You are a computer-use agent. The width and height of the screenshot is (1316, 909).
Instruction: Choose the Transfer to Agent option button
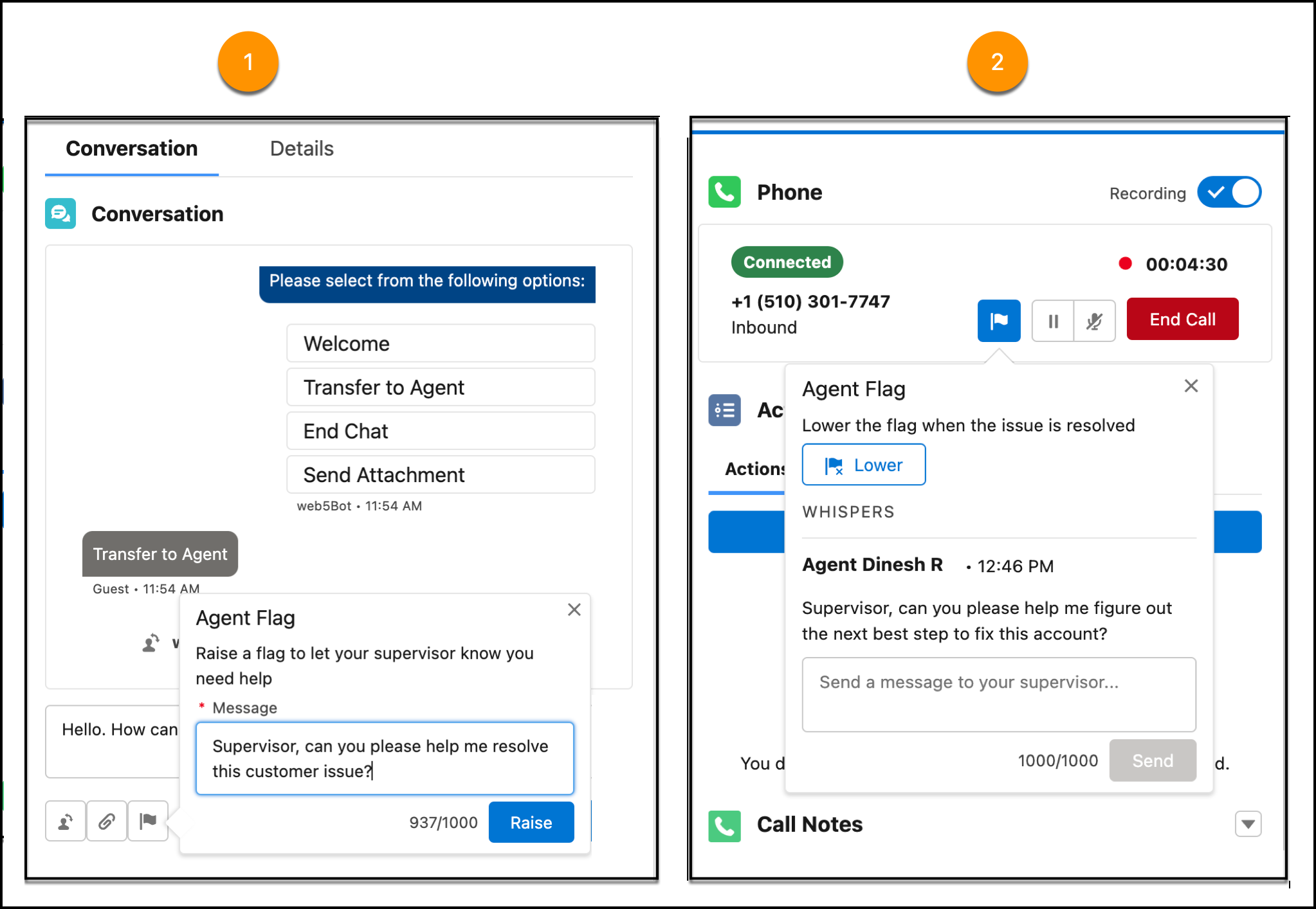[441, 387]
